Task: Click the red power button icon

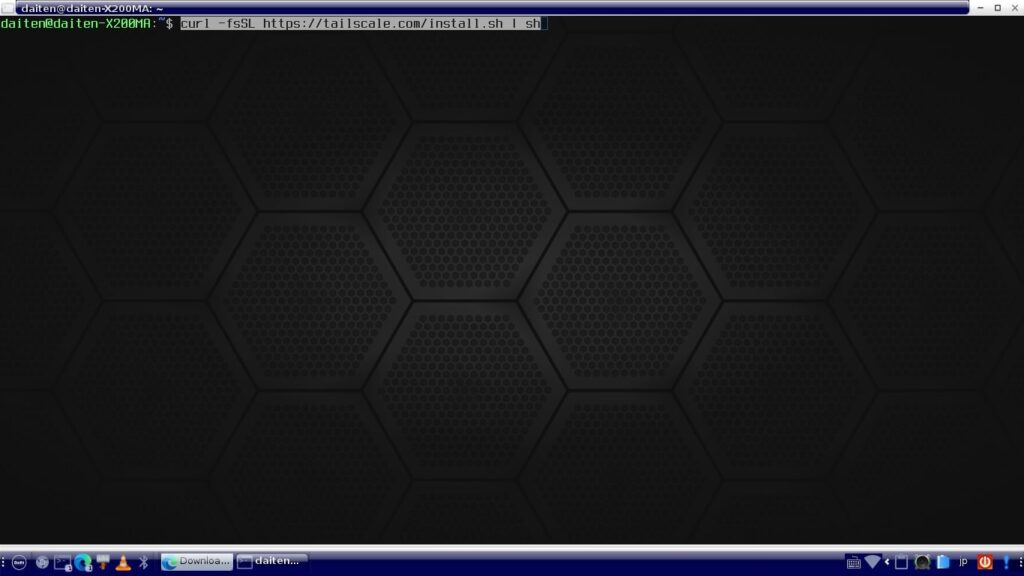Action: click(x=984, y=562)
